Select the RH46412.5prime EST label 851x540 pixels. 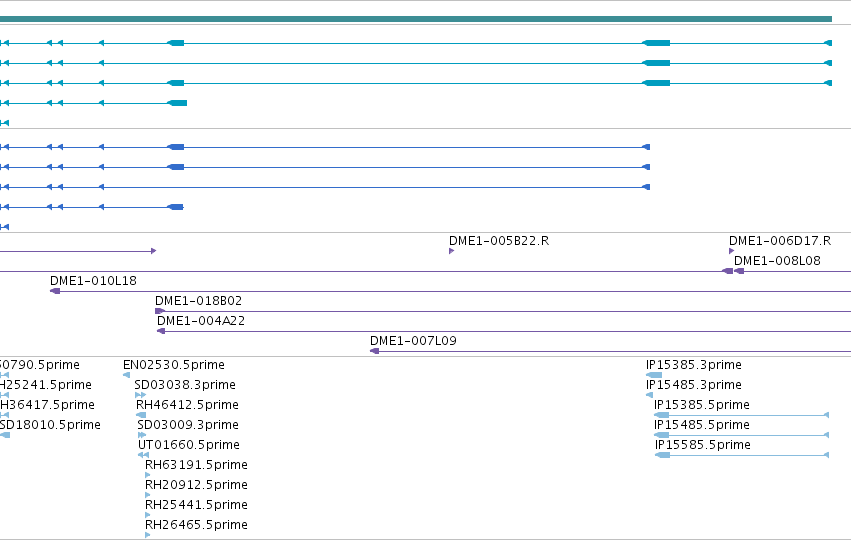[x=187, y=405]
